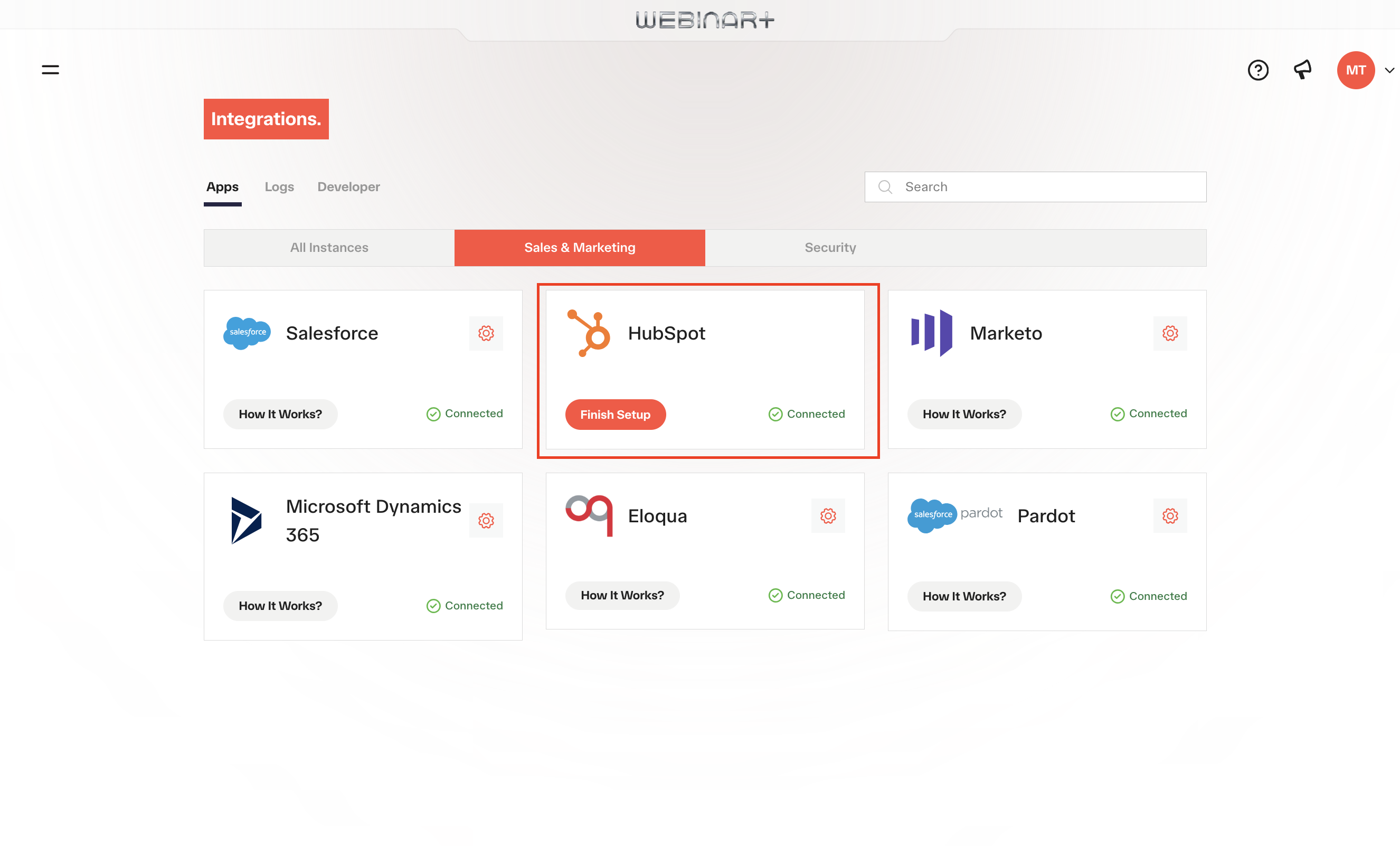
Task: Select the Sales & Marketing filter tab
Action: (x=580, y=248)
